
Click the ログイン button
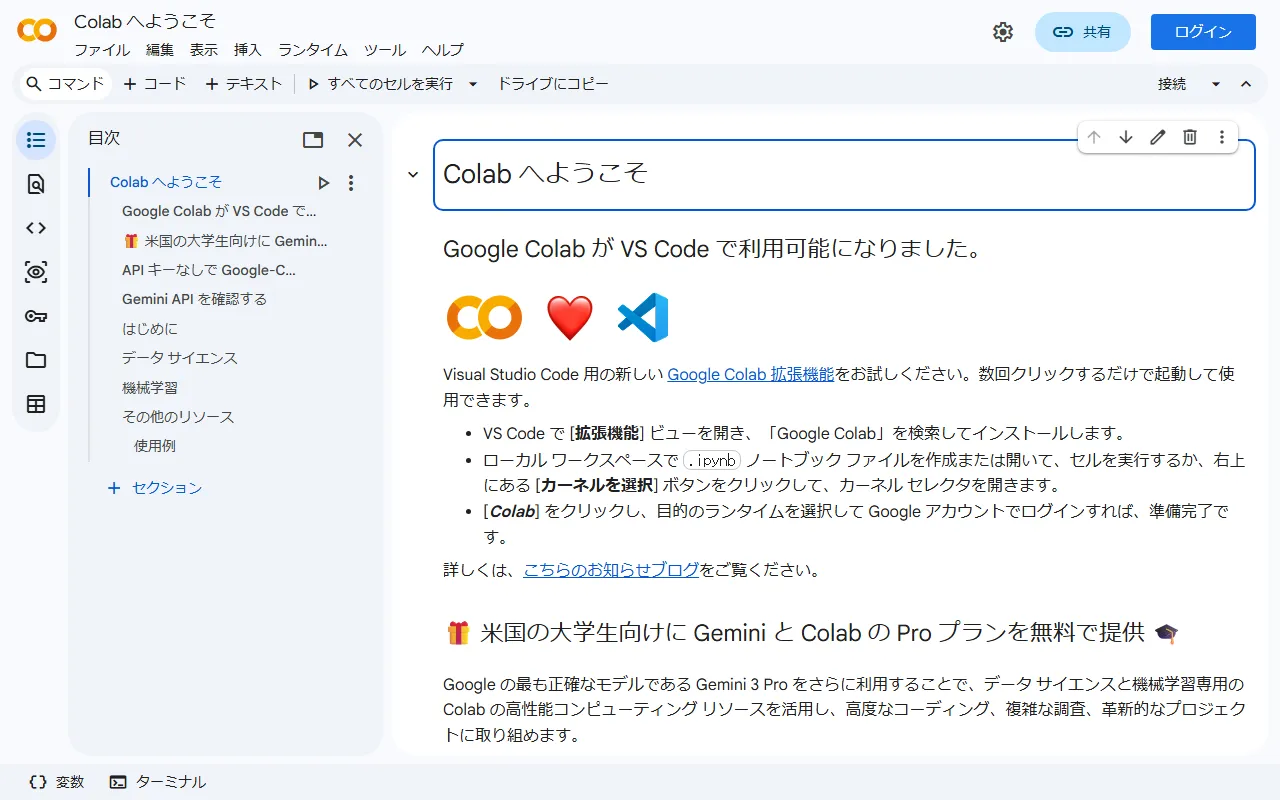[1203, 32]
